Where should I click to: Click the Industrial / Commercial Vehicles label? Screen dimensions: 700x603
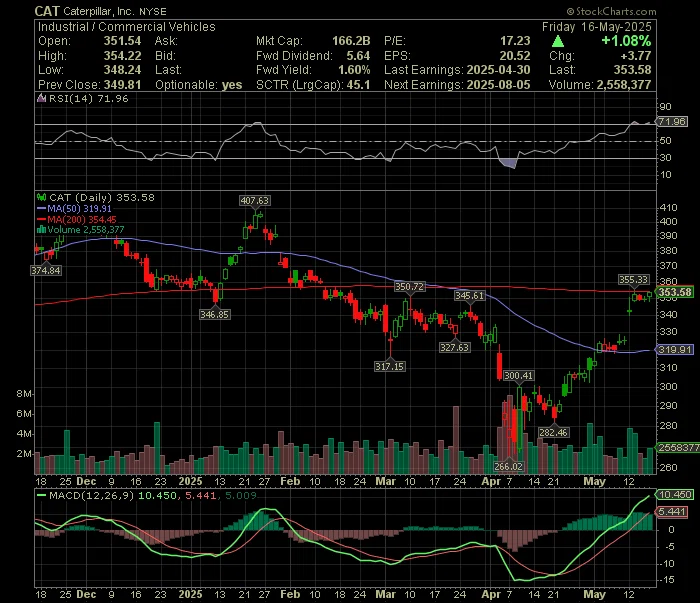(x=126, y=27)
